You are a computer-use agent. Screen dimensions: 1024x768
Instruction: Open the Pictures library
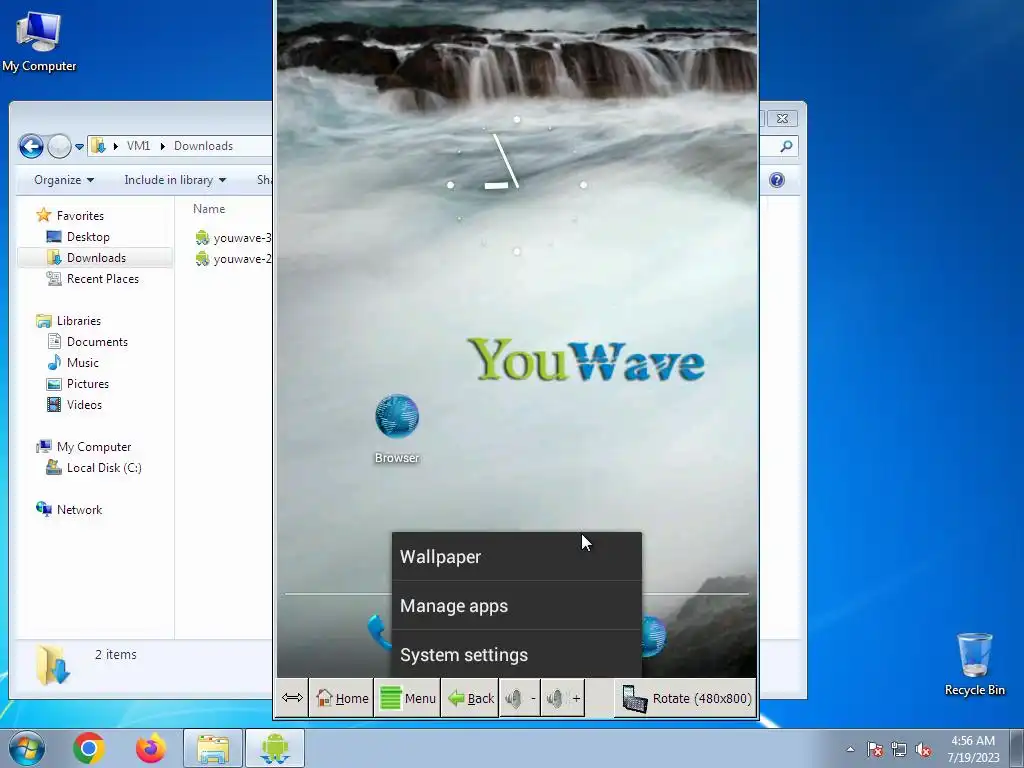click(x=88, y=383)
